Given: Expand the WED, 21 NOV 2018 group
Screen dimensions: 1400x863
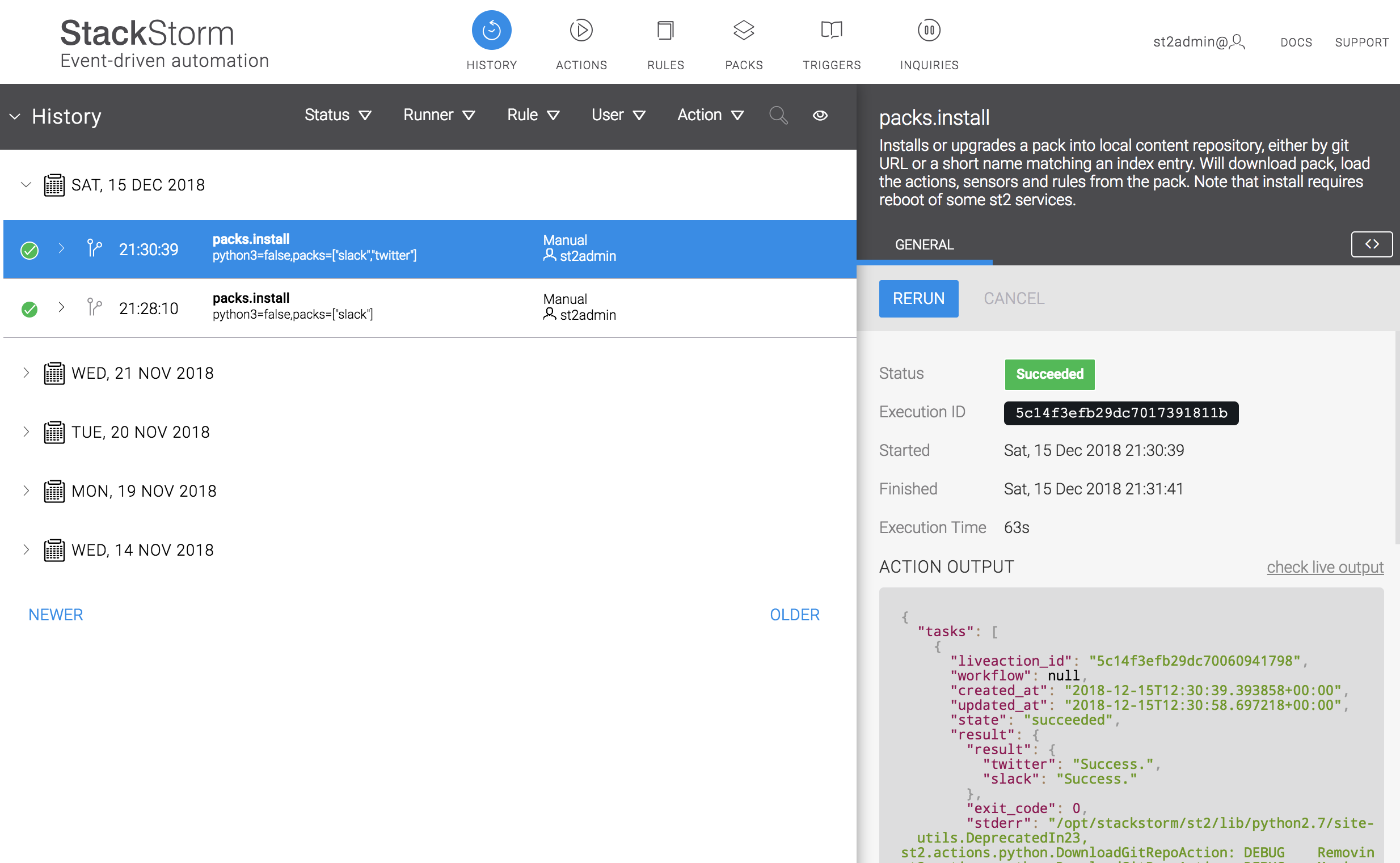Looking at the screenshot, I should [26, 373].
